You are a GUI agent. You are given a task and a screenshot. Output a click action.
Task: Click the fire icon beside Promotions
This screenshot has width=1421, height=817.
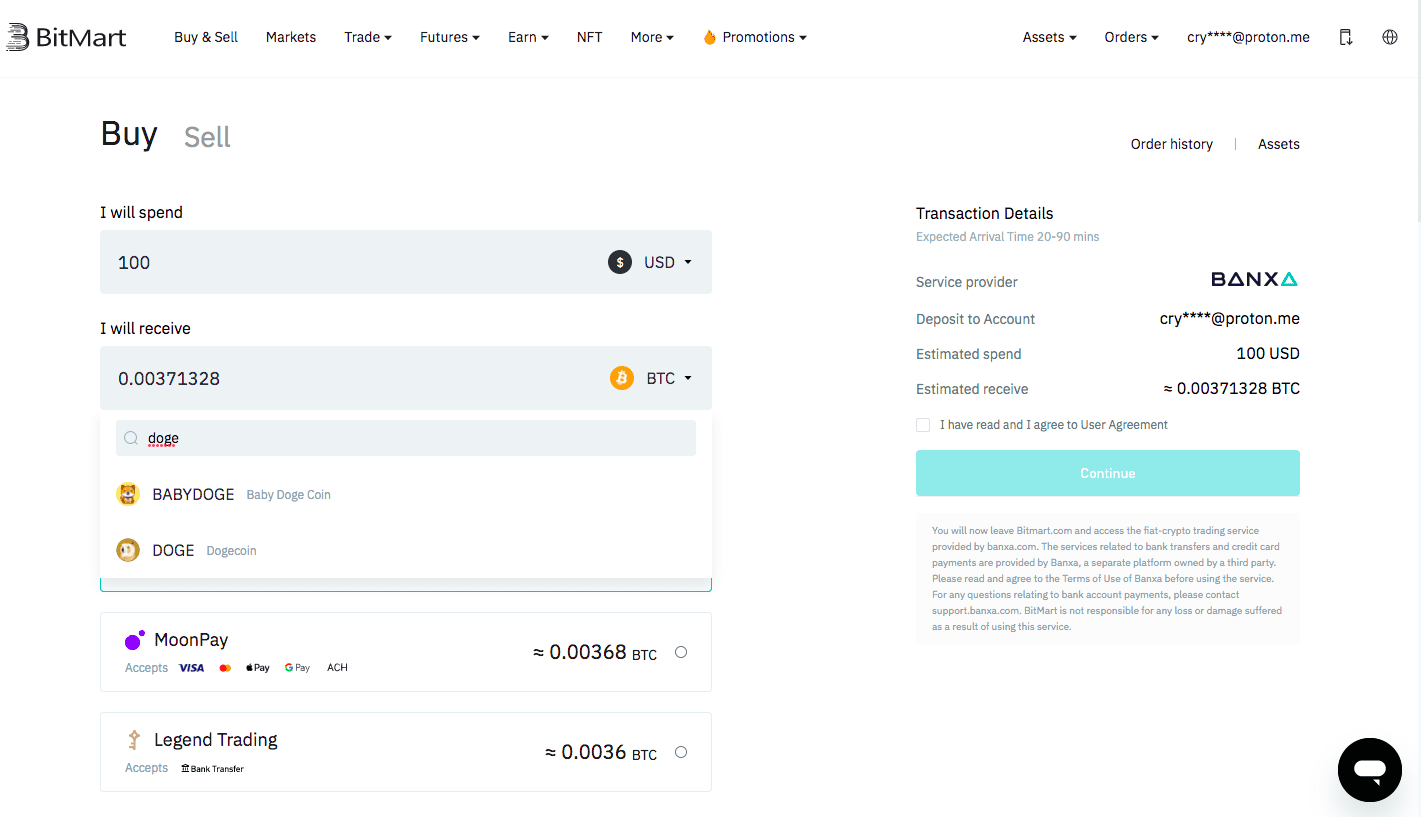click(710, 37)
